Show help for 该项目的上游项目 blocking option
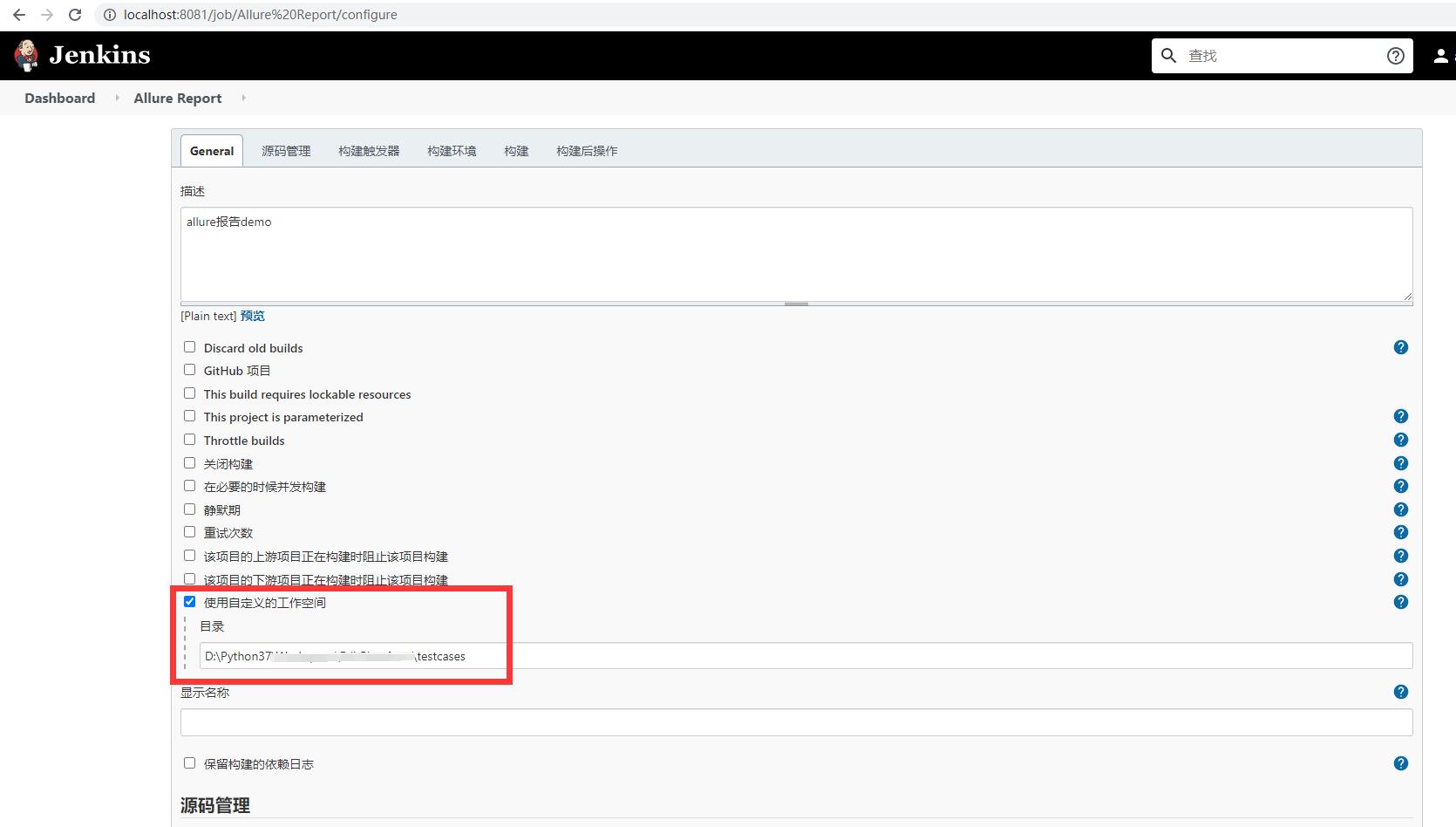 (1401, 556)
